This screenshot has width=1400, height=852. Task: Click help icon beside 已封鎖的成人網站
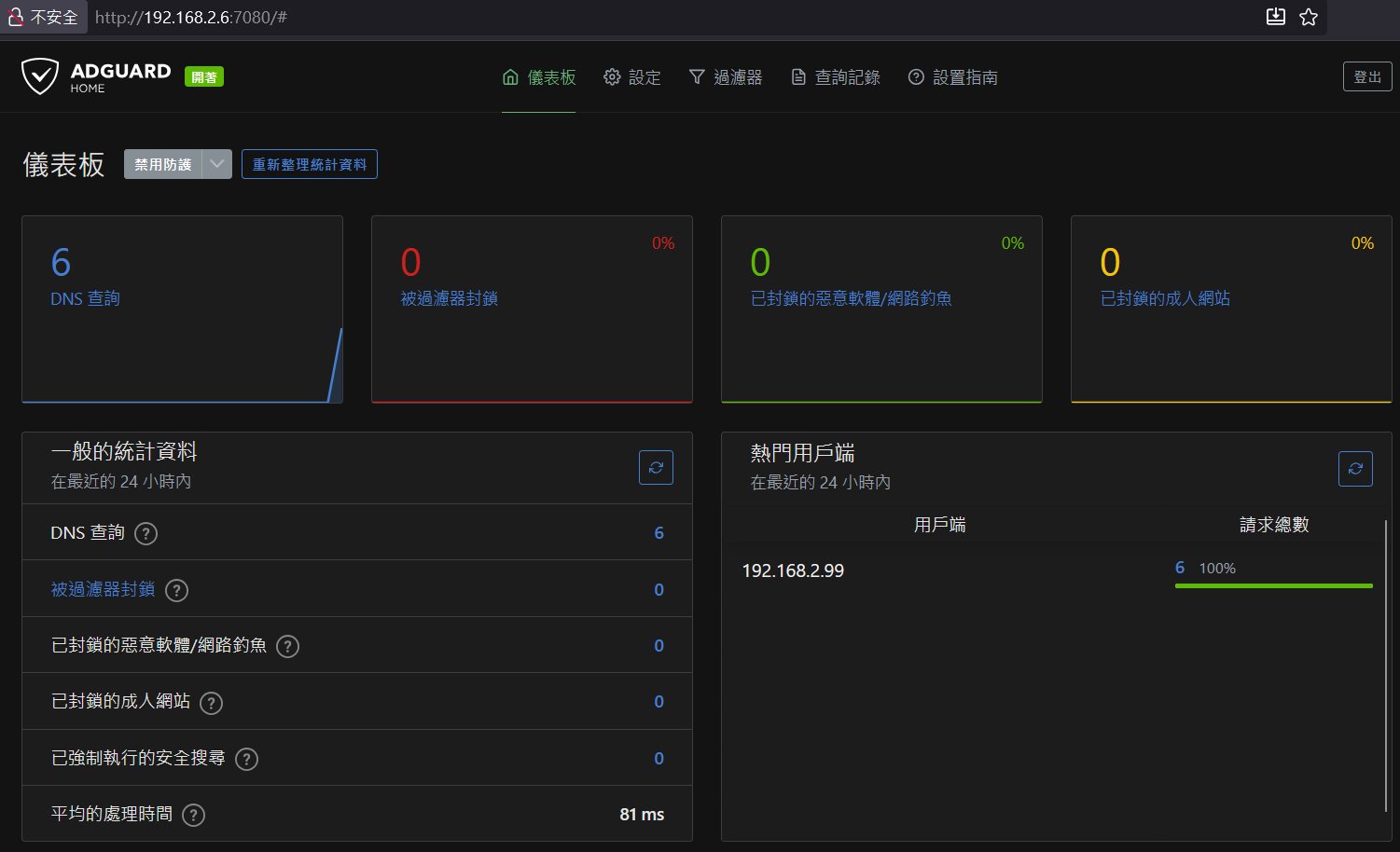pos(212,703)
